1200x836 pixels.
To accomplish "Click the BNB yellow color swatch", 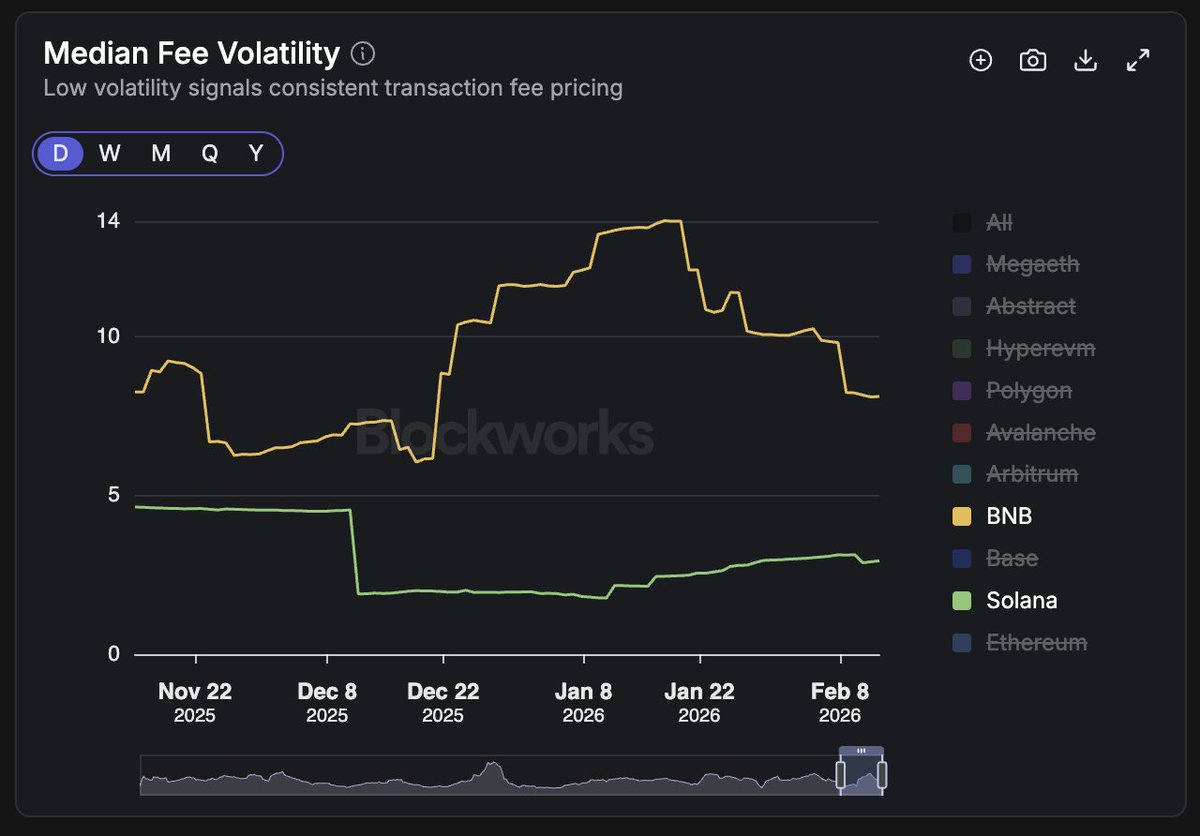I will click(x=962, y=516).
